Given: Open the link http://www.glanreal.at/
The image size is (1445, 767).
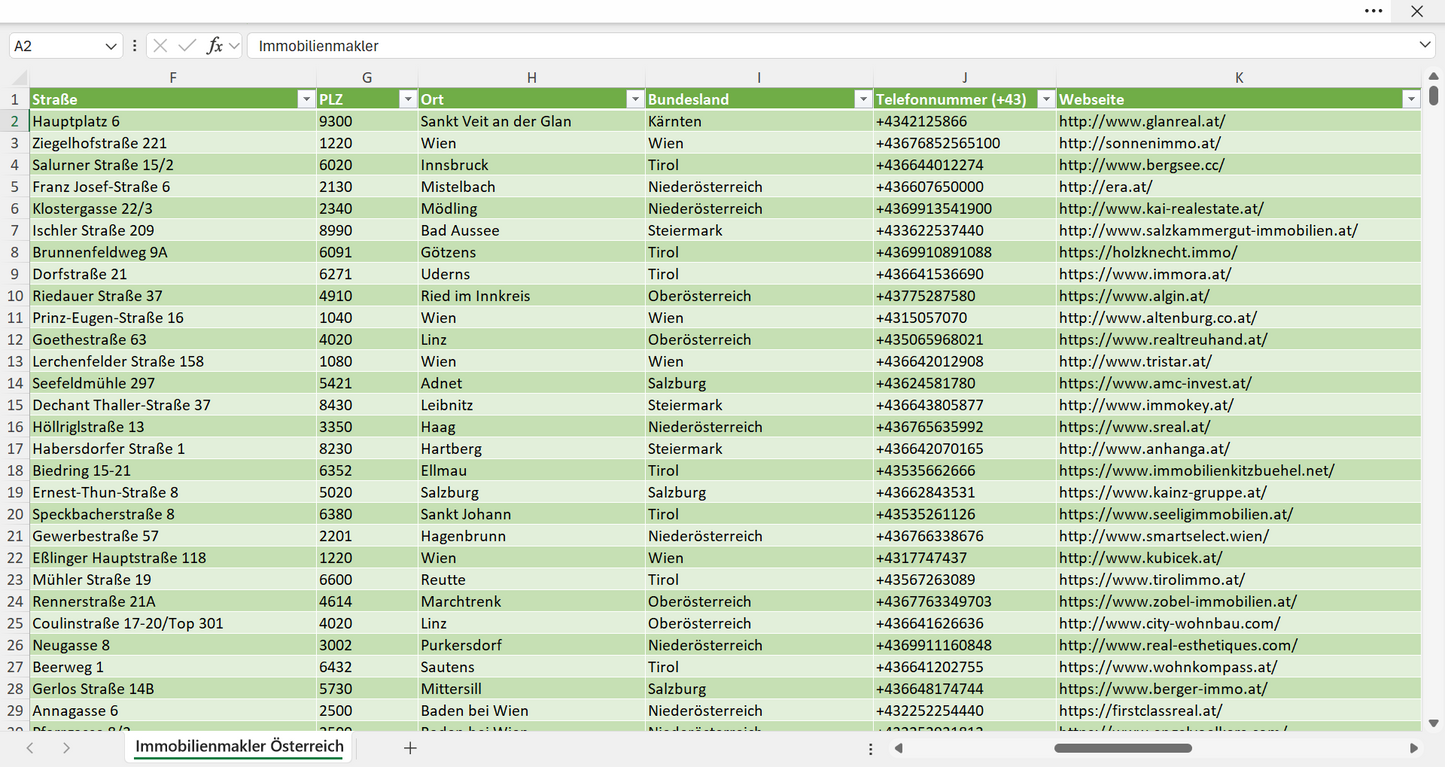Looking at the screenshot, I should pyautogui.click(x=1142, y=121).
